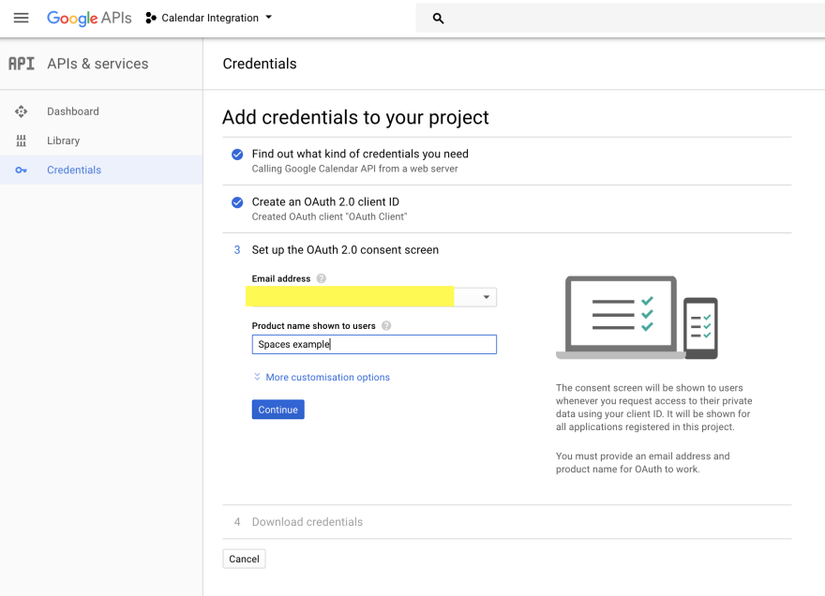This screenshot has width=825, height=596.
Task: Click checkmark for Create OAuth client ID step
Action: [237, 202]
